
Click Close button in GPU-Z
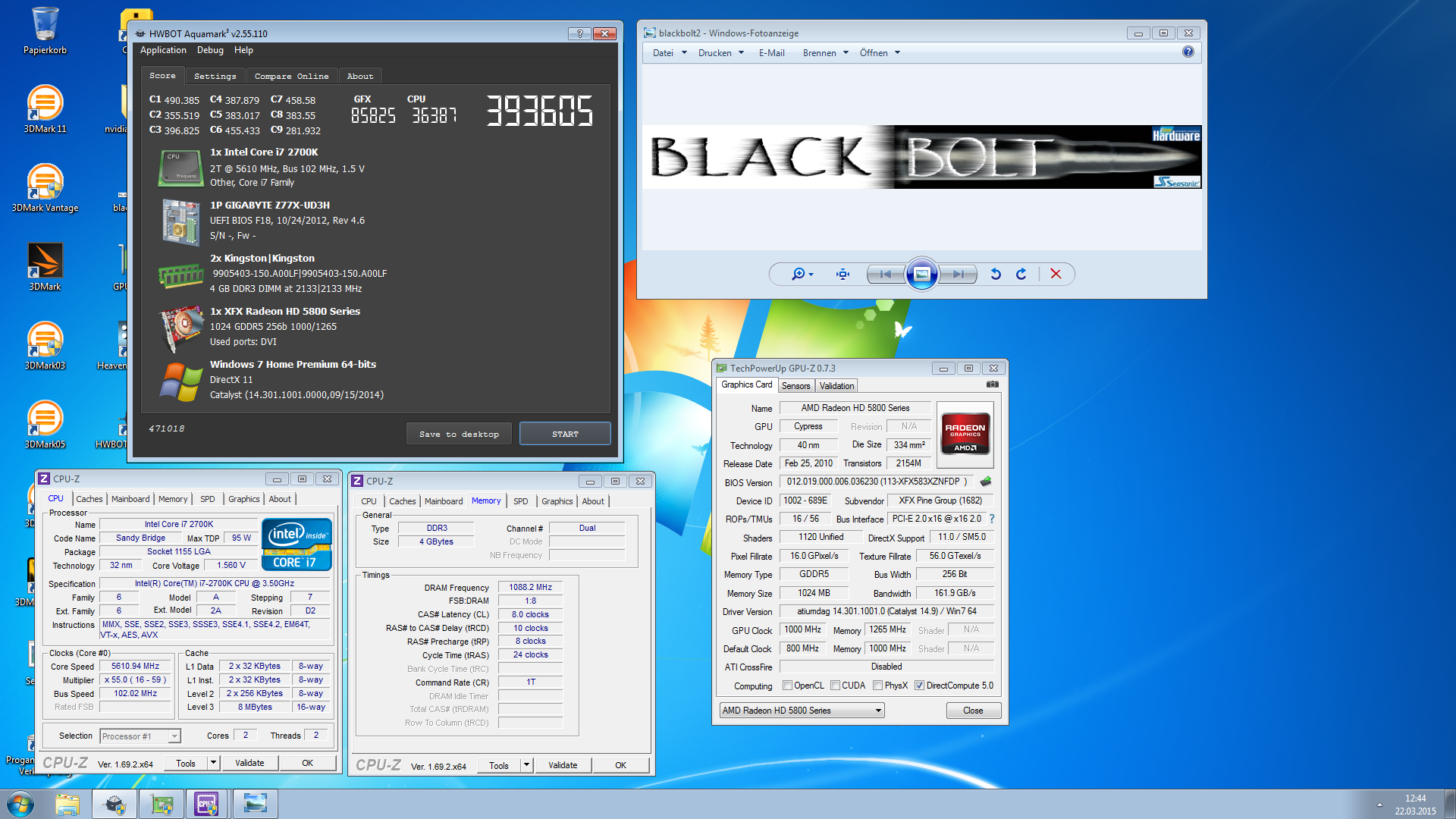(x=973, y=711)
